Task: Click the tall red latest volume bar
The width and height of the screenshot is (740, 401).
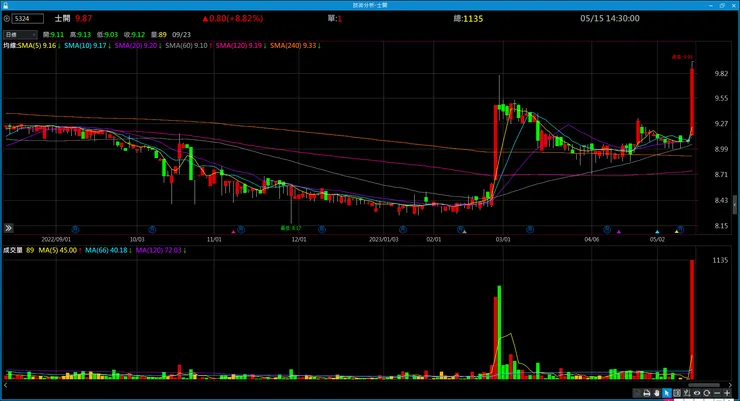Action: [692, 319]
